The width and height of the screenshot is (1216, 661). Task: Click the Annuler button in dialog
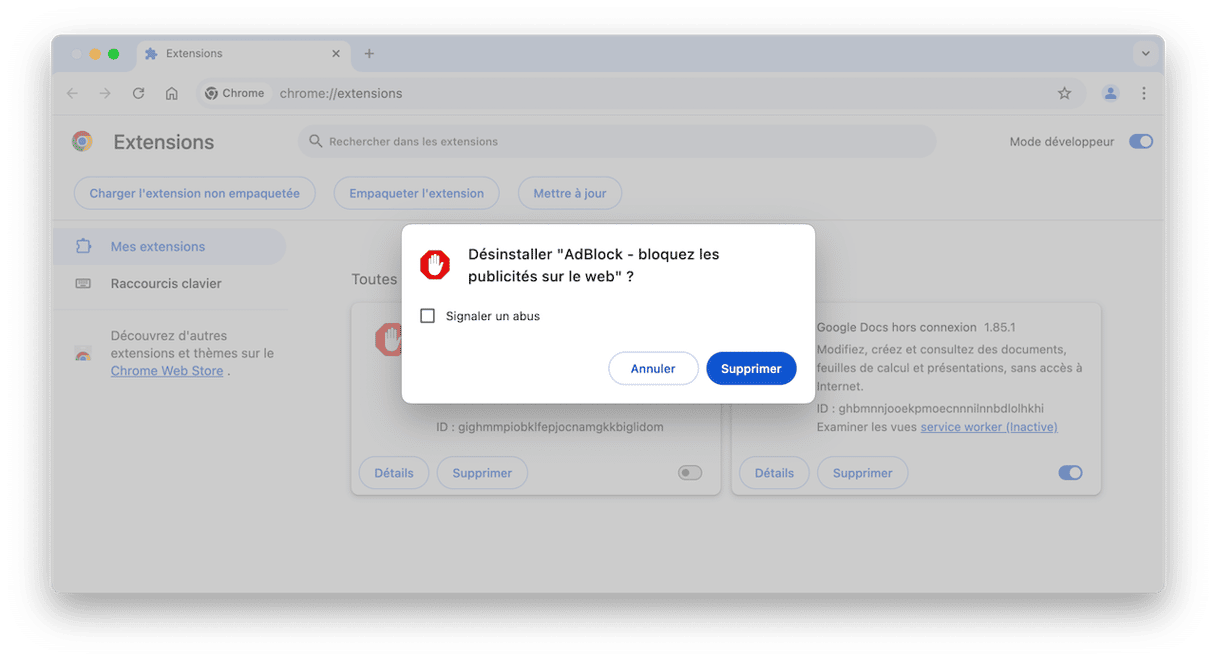653,368
